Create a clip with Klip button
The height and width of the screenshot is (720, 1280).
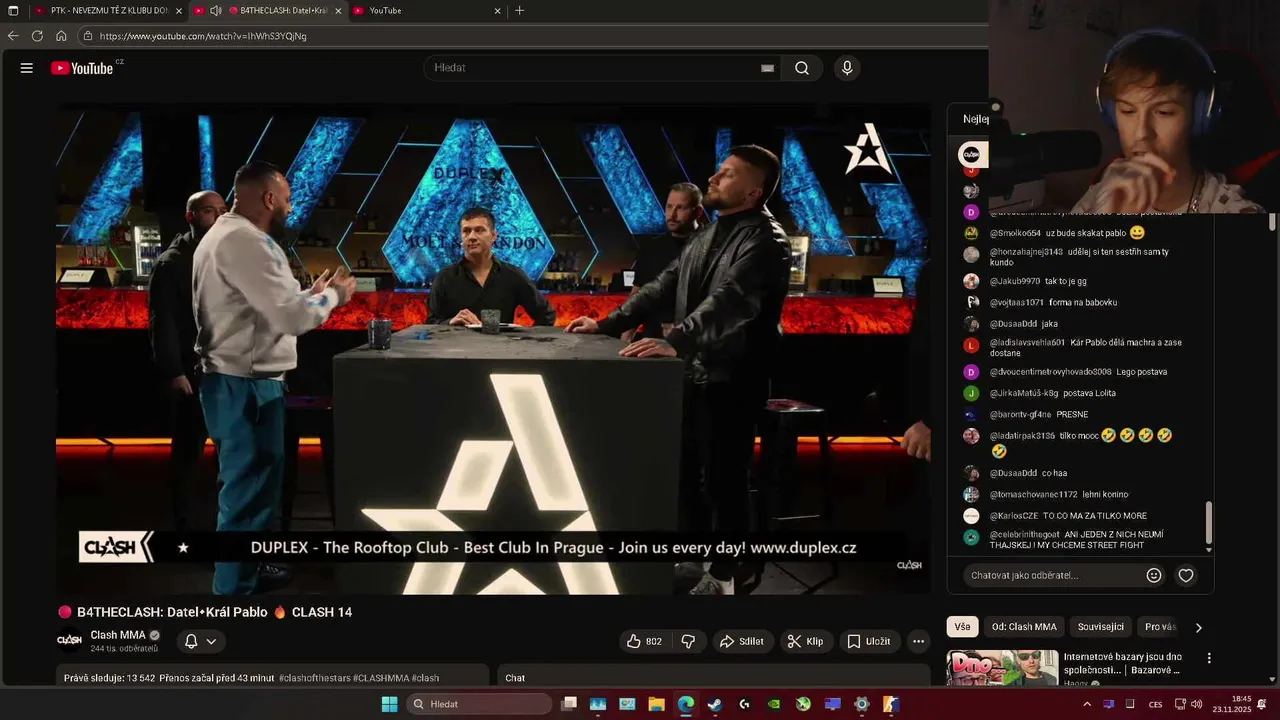coord(804,641)
